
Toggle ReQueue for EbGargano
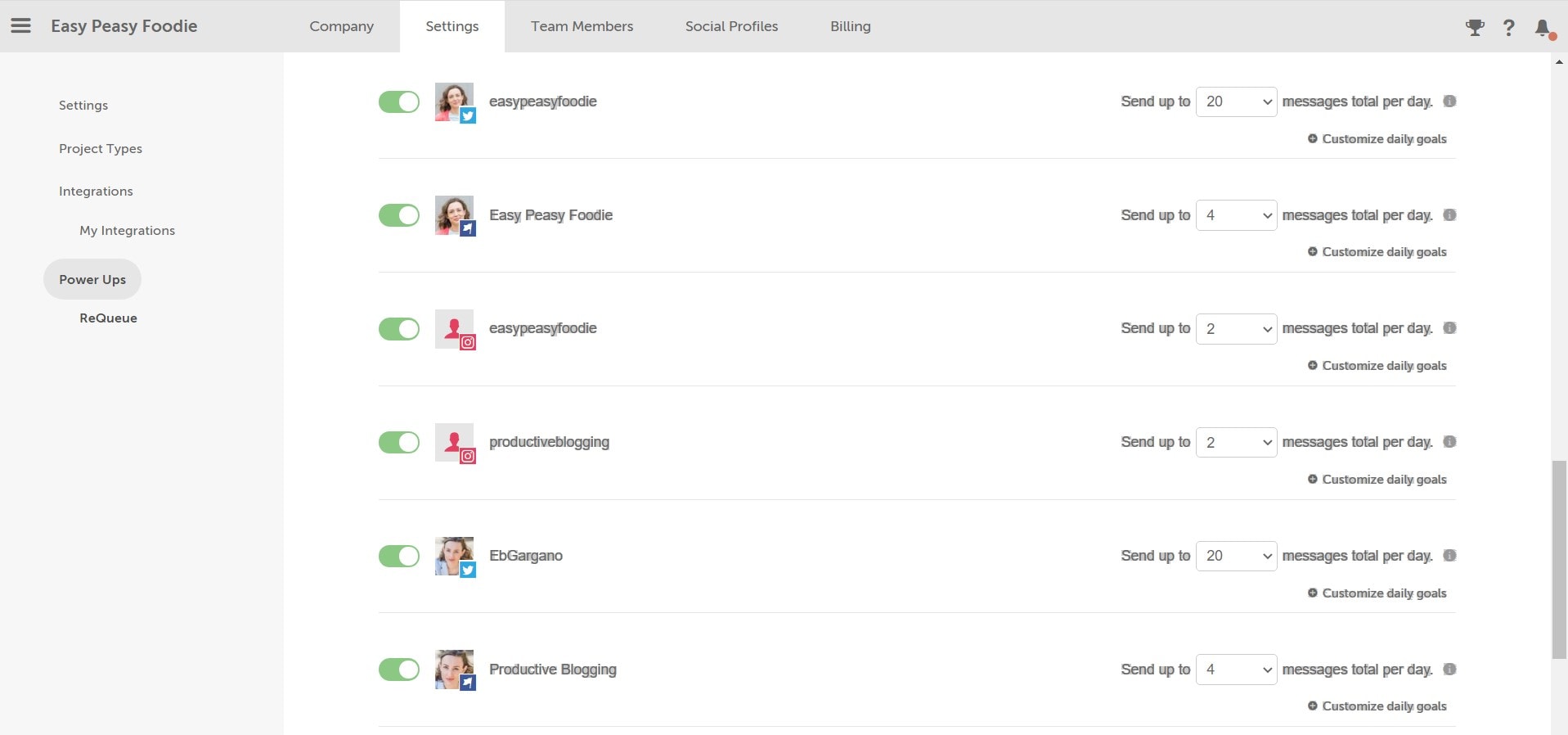pos(399,557)
